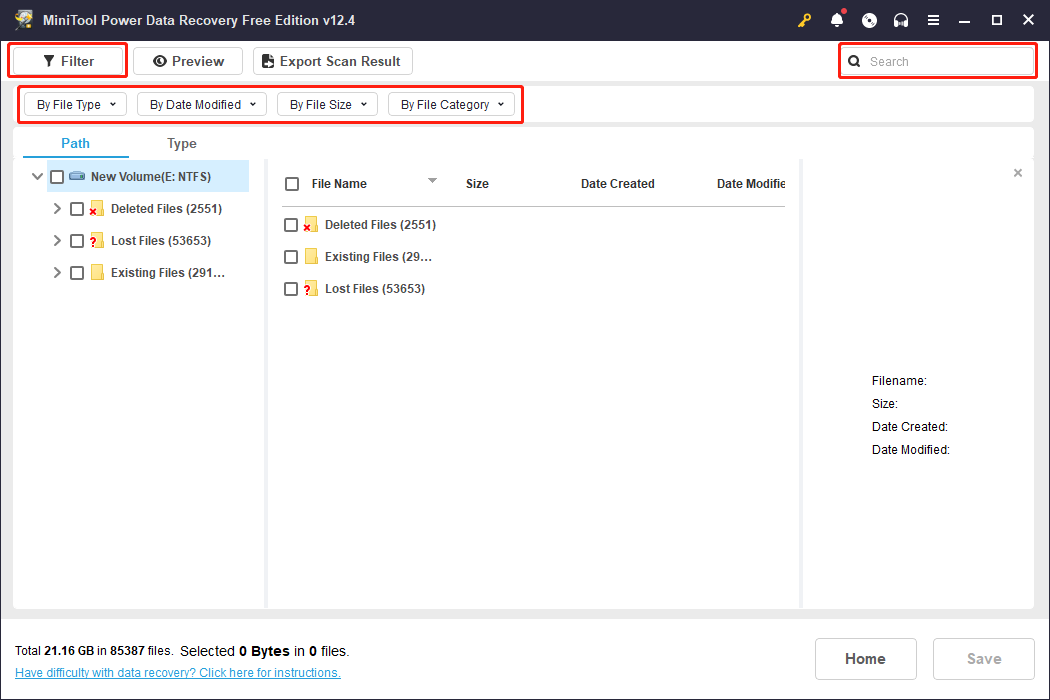The width and height of the screenshot is (1050, 700).
Task: Expand the Deleted Files tree node
Action: 57,209
